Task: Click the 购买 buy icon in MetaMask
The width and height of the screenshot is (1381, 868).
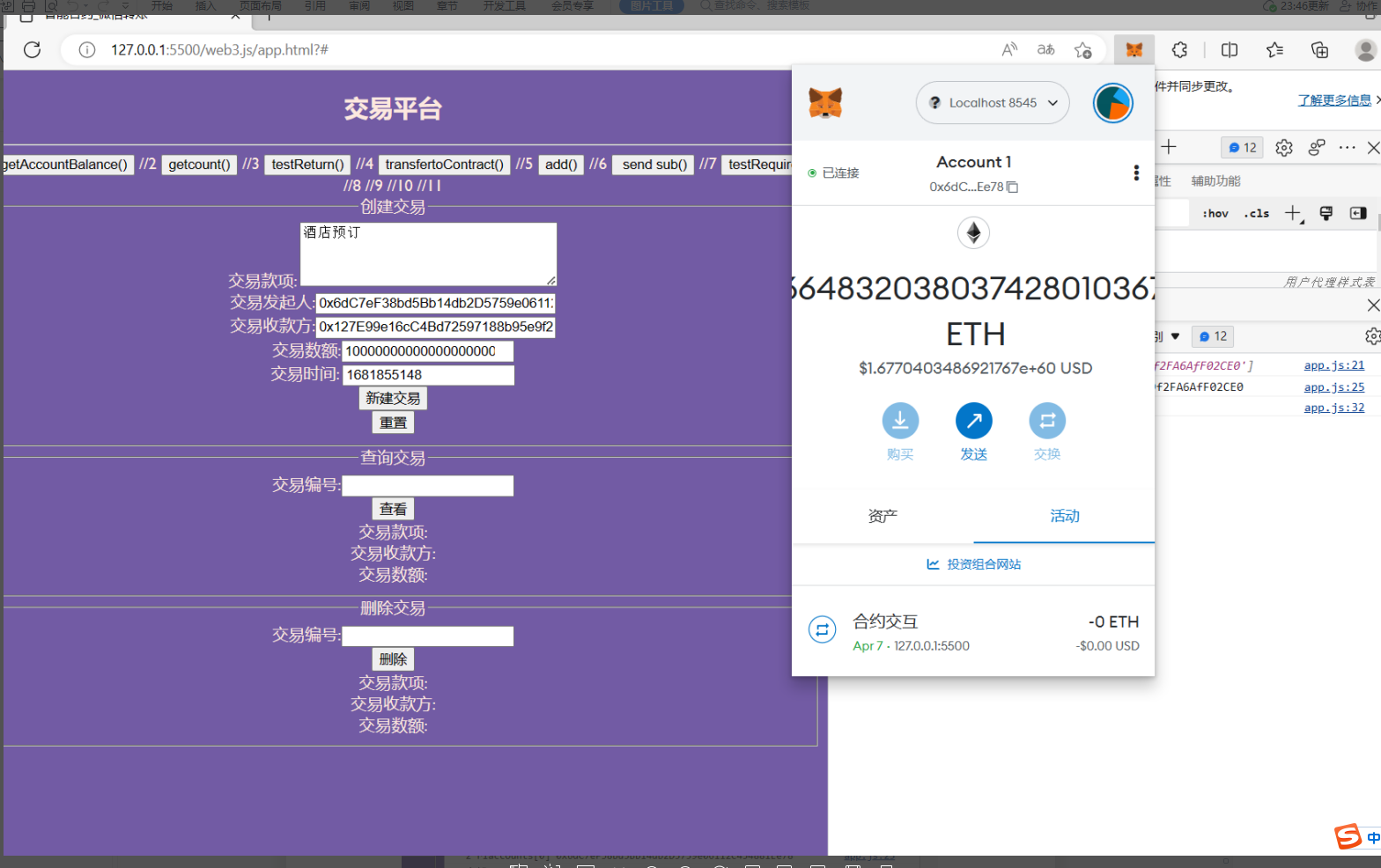Action: [x=900, y=421]
